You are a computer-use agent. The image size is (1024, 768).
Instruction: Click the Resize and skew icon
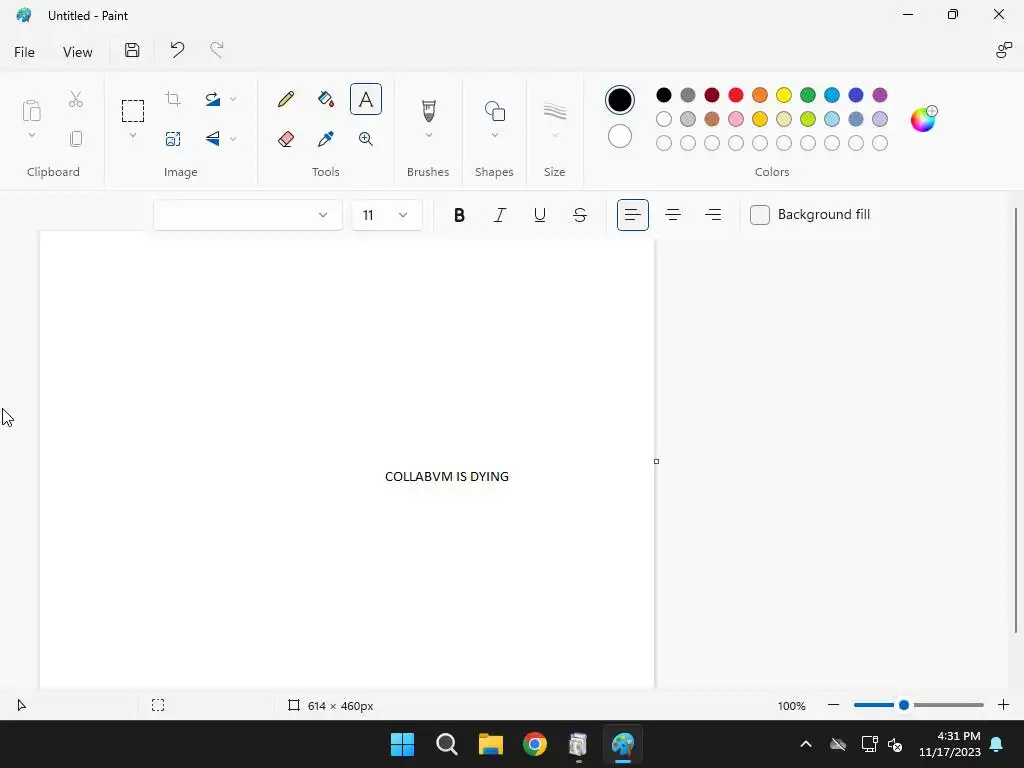pyautogui.click(x=173, y=138)
